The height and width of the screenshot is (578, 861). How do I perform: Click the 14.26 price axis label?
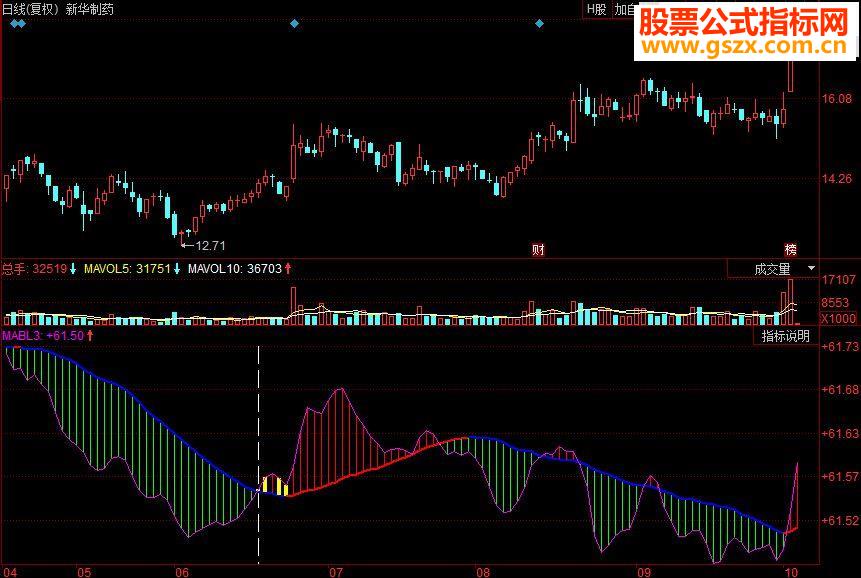click(837, 178)
